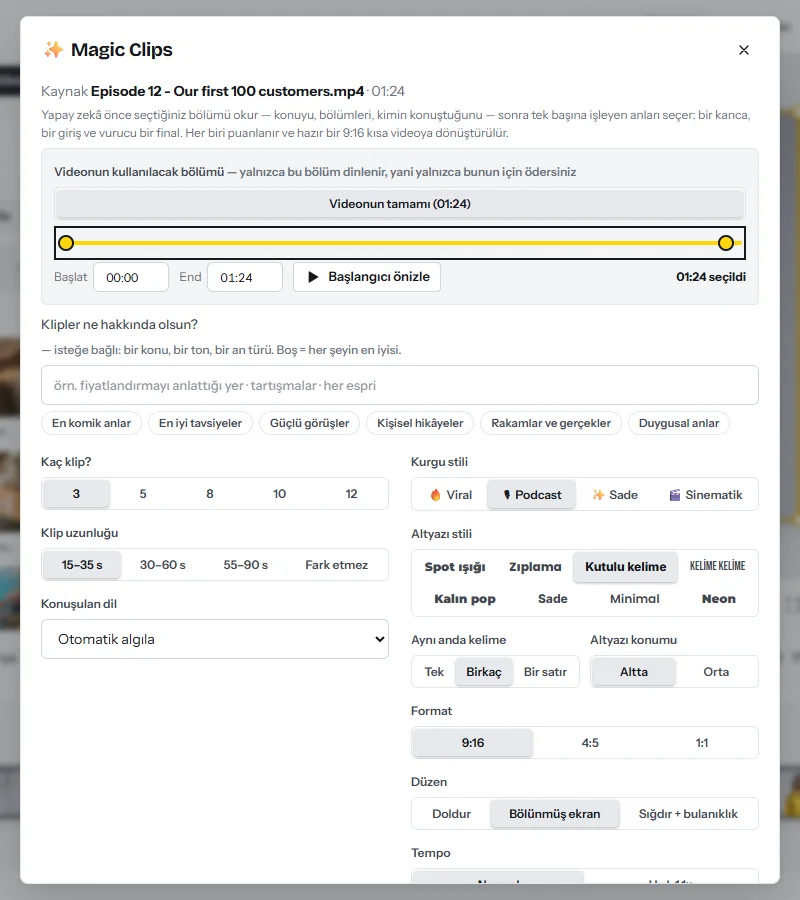Choose Kutulu kelime subtitle style
The height and width of the screenshot is (900, 800).
pyautogui.click(x=626, y=567)
